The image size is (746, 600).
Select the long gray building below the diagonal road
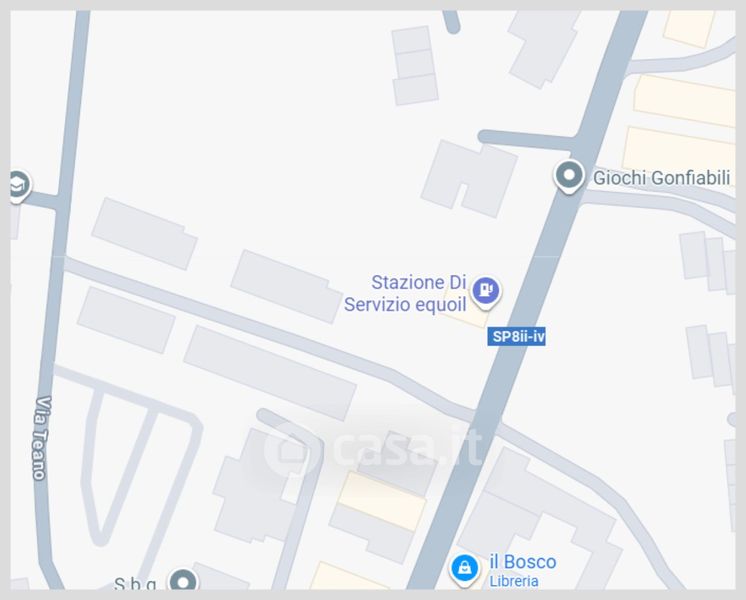tap(270, 374)
